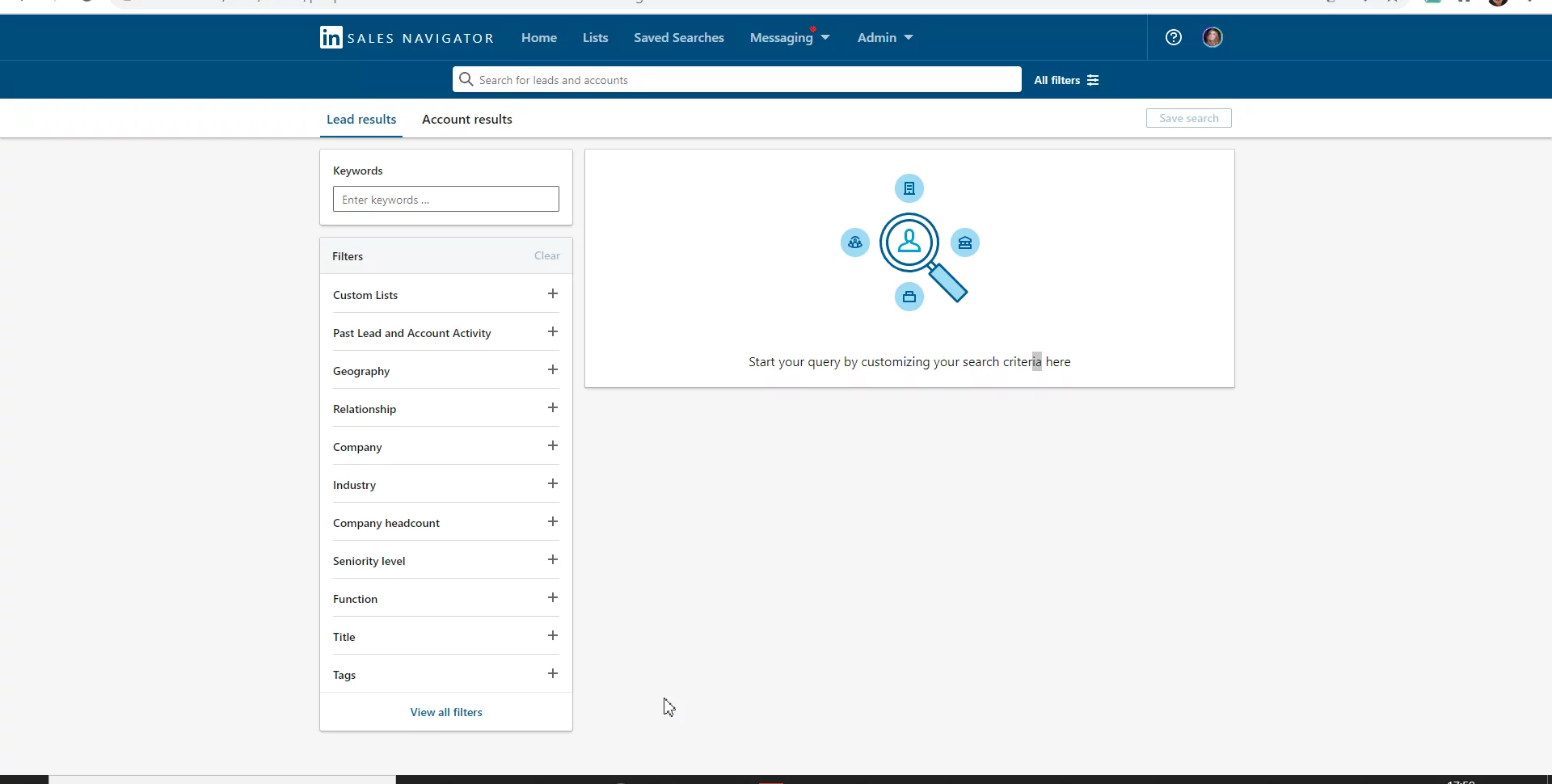
Task: Expand the Past Lead and Account Activity filter
Action: click(x=553, y=331)
